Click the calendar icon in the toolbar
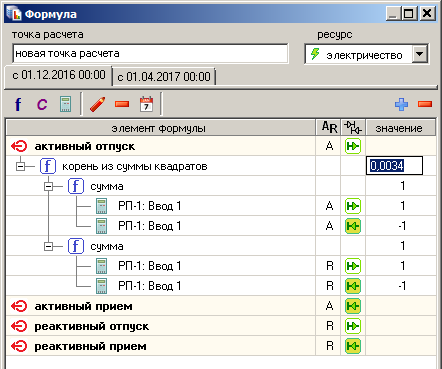 click(146, 104)
